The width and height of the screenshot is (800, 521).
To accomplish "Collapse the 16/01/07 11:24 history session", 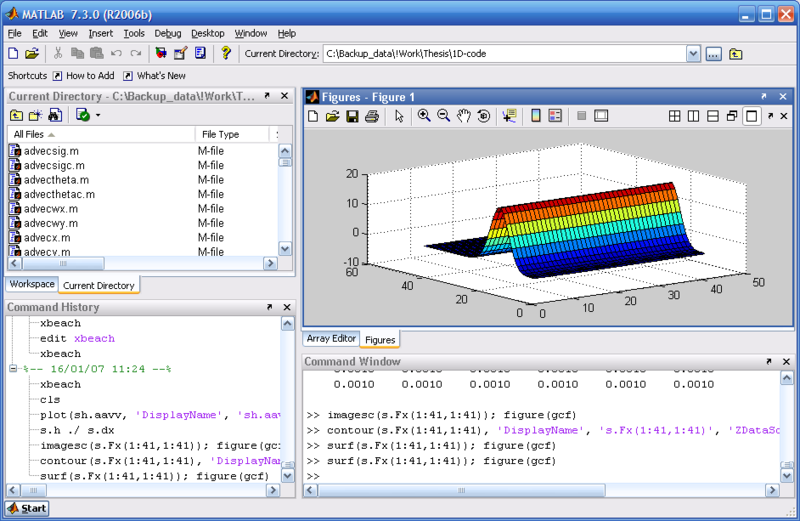I will (13, 368).
